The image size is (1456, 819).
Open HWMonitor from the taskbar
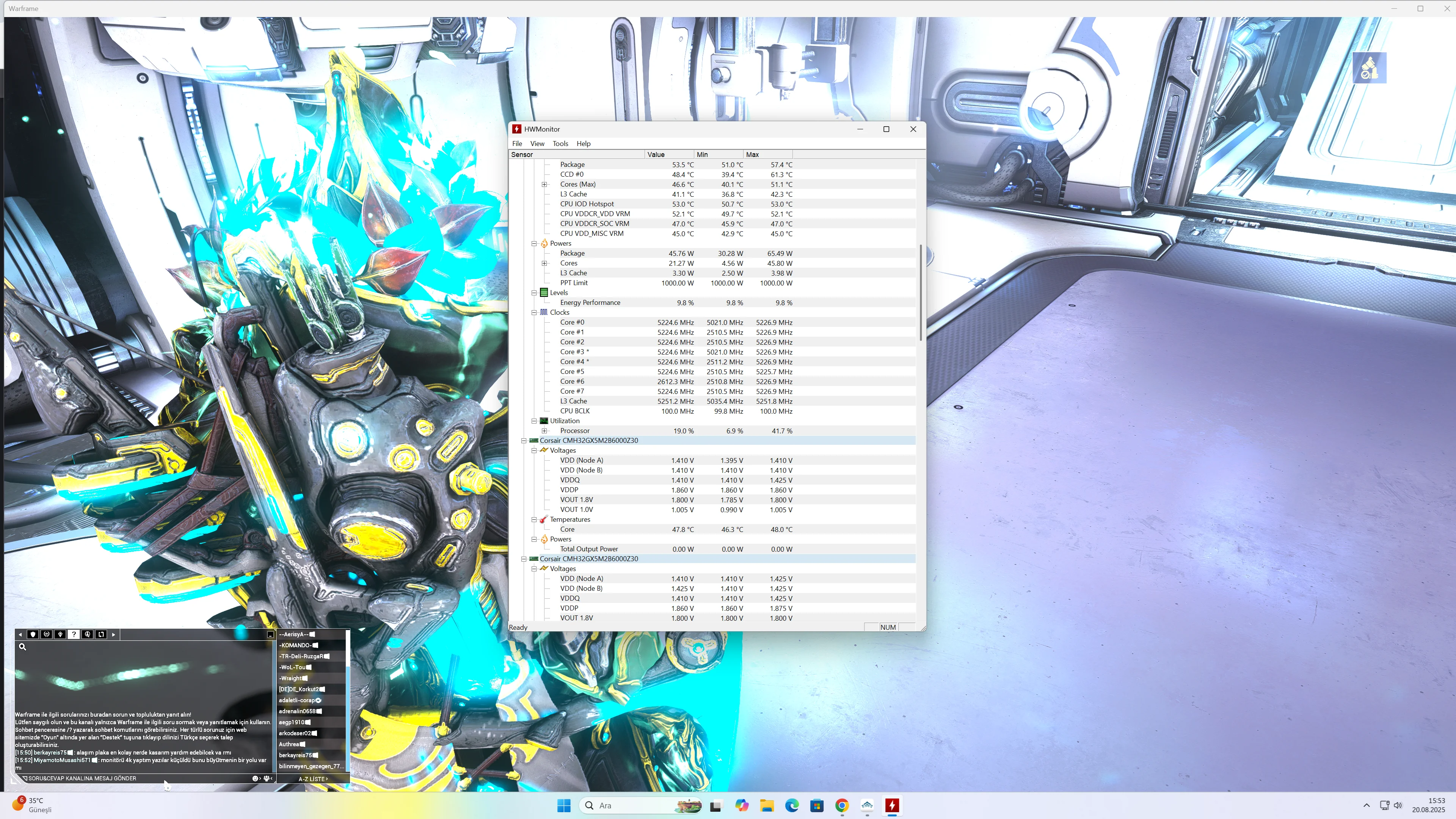[x=892, y=805]
